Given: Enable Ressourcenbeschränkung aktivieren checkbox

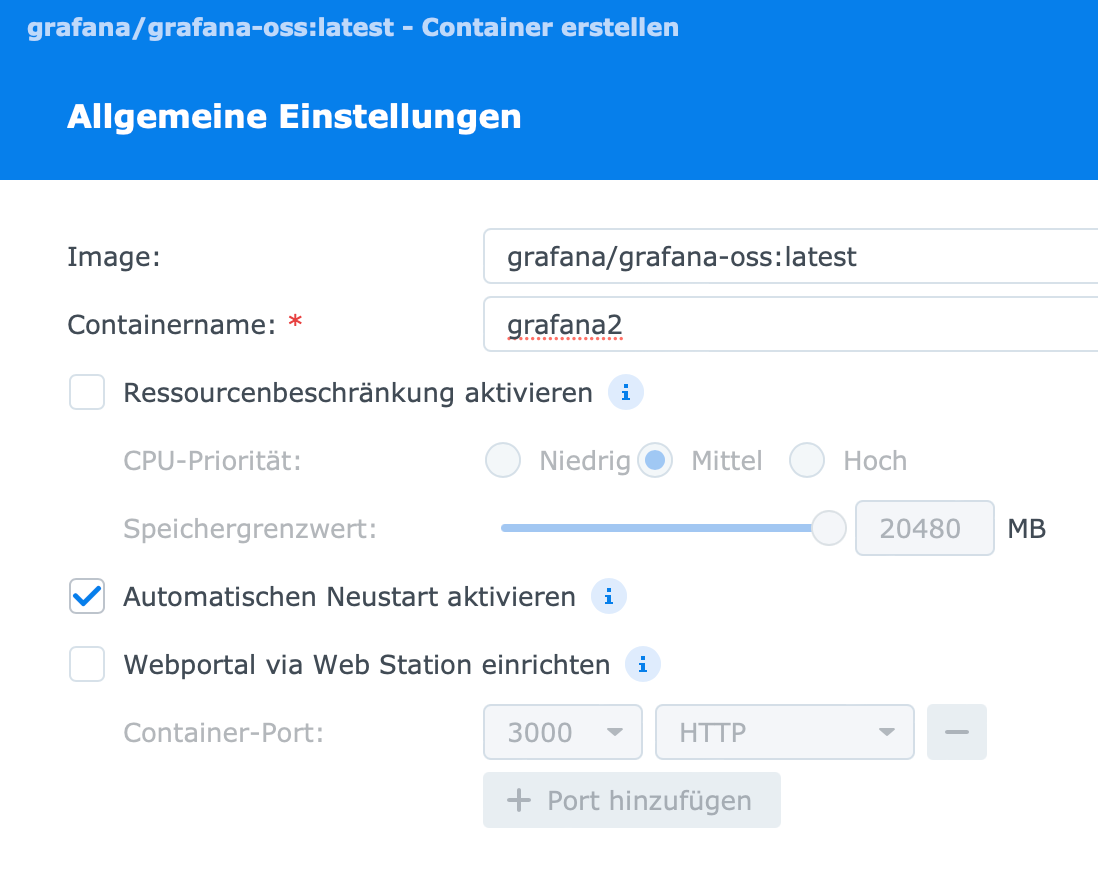Looking at the screenshot, I should 87,392.
